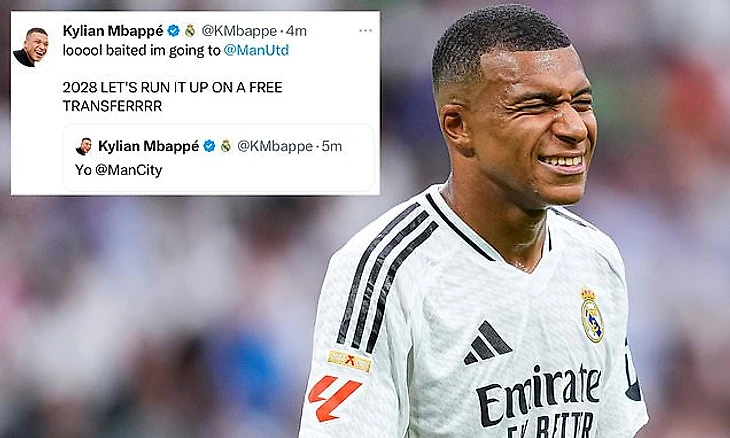The width and height of the screenshot is (730, 438).
Task: Open the quoted tweet's Kylian Mbappé name
Action: 149,146
